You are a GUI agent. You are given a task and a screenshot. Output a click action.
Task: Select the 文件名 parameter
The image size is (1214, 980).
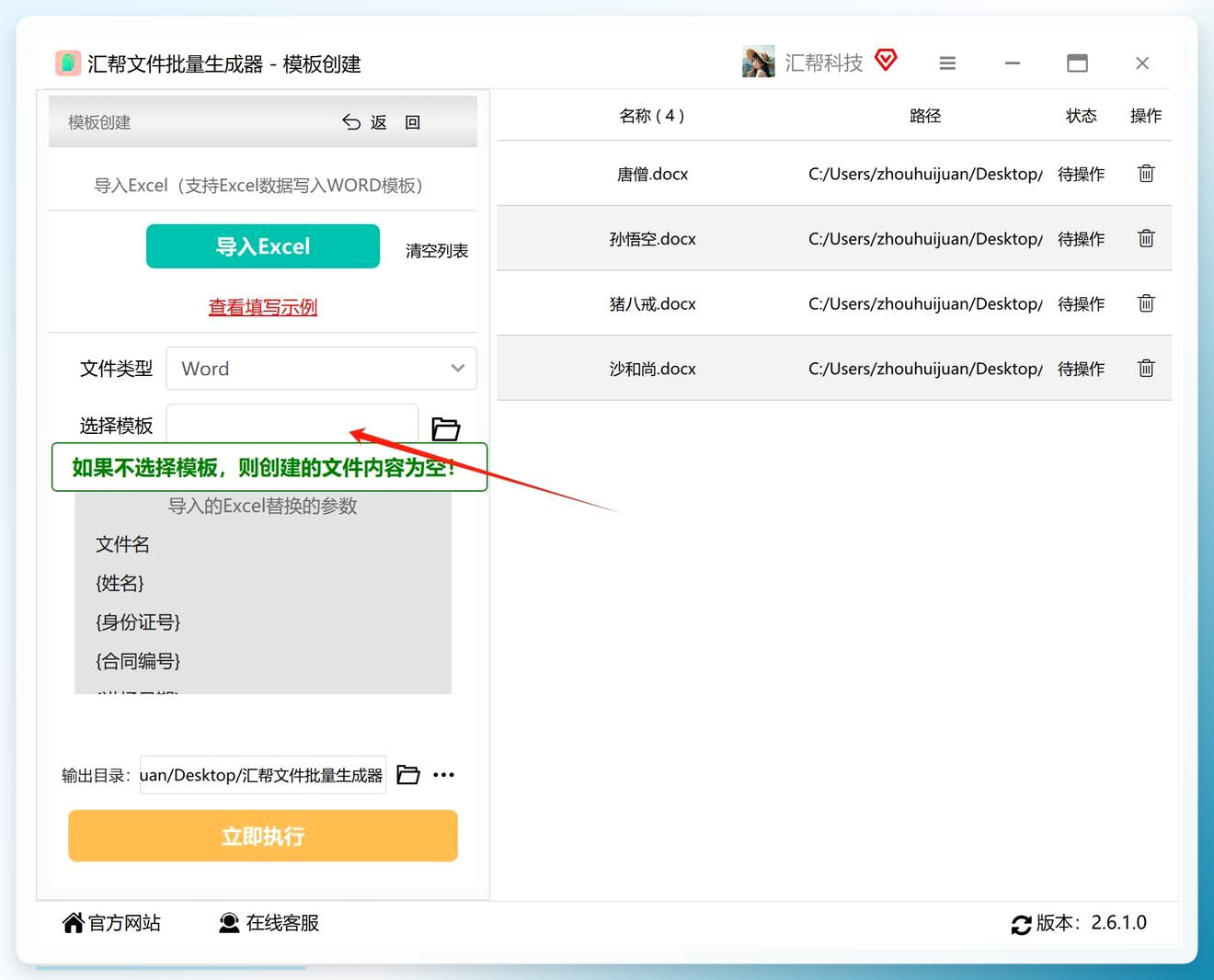pyautogui.click(x=122, y=544)
